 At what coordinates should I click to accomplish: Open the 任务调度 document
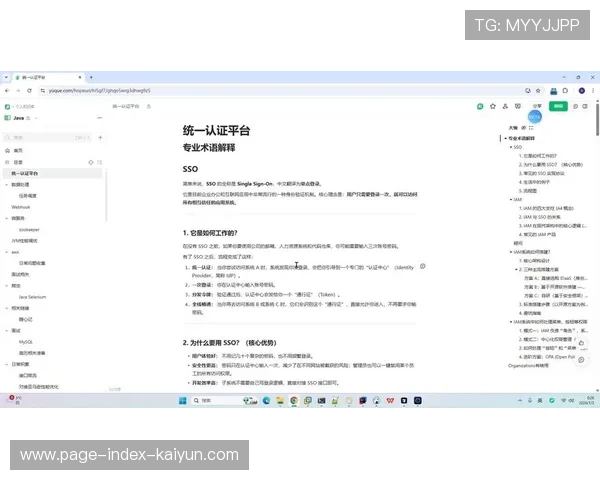click(x=28, y=196)
